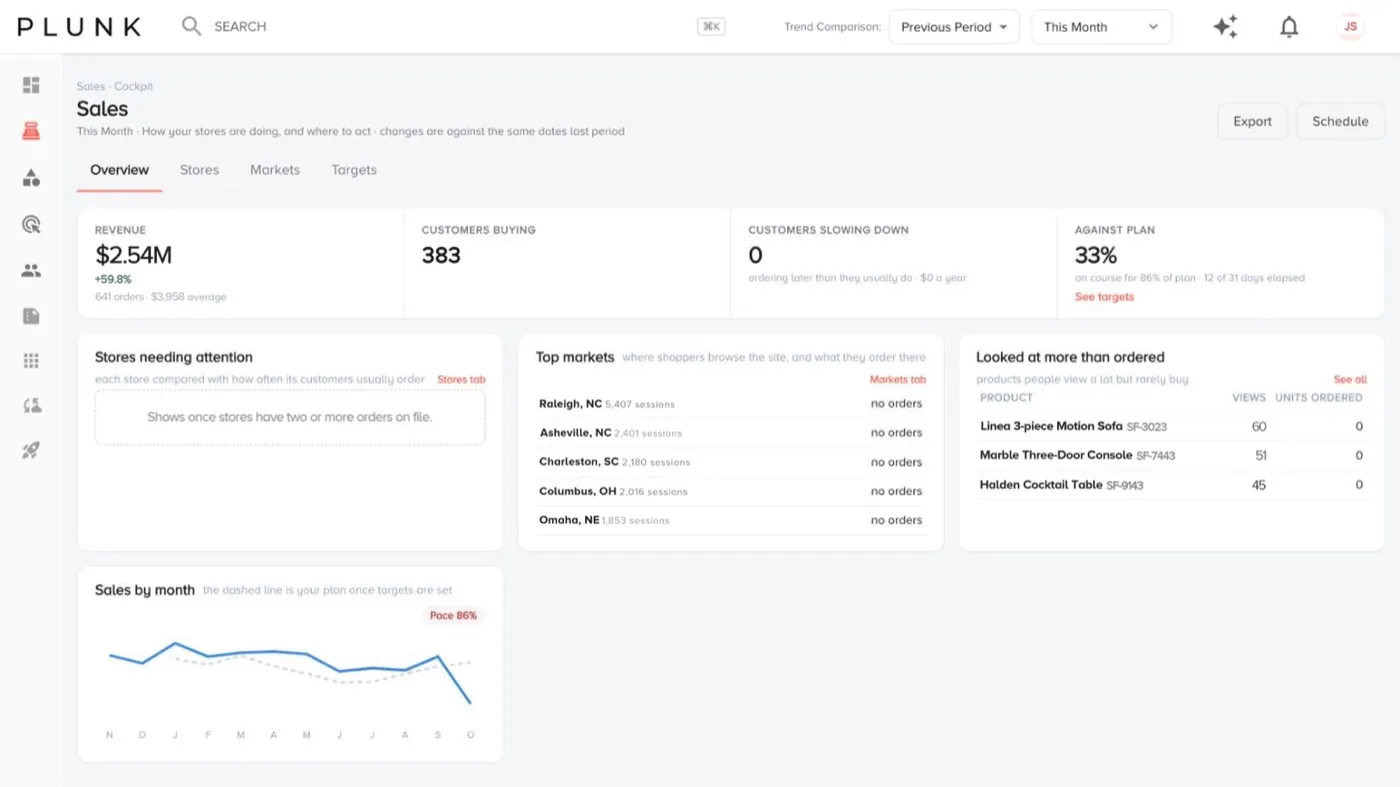Viewport: 1400px width, 787px height.
Task: Open the sparkle AI assistant icon
Action: [1226, 27]
